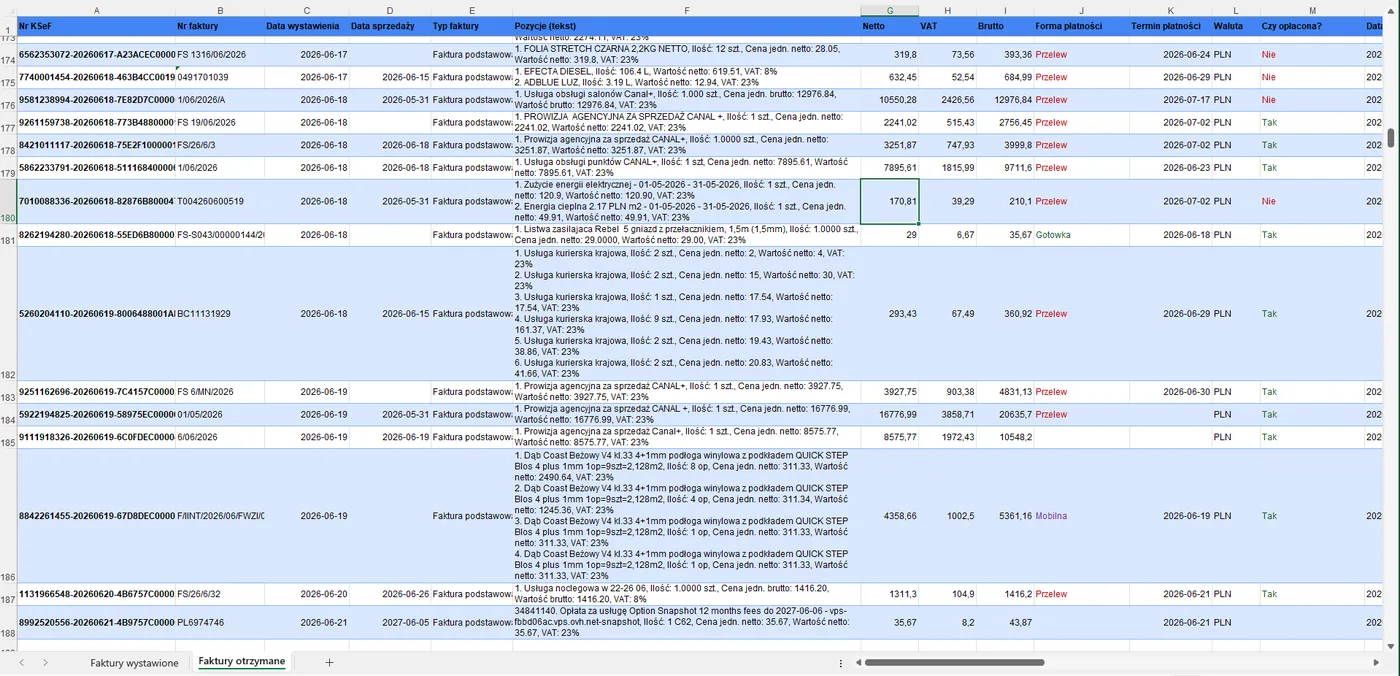The height and width of the screenshot is (676, 1400).
Task: Select column G header
Action: pos(889,10)
